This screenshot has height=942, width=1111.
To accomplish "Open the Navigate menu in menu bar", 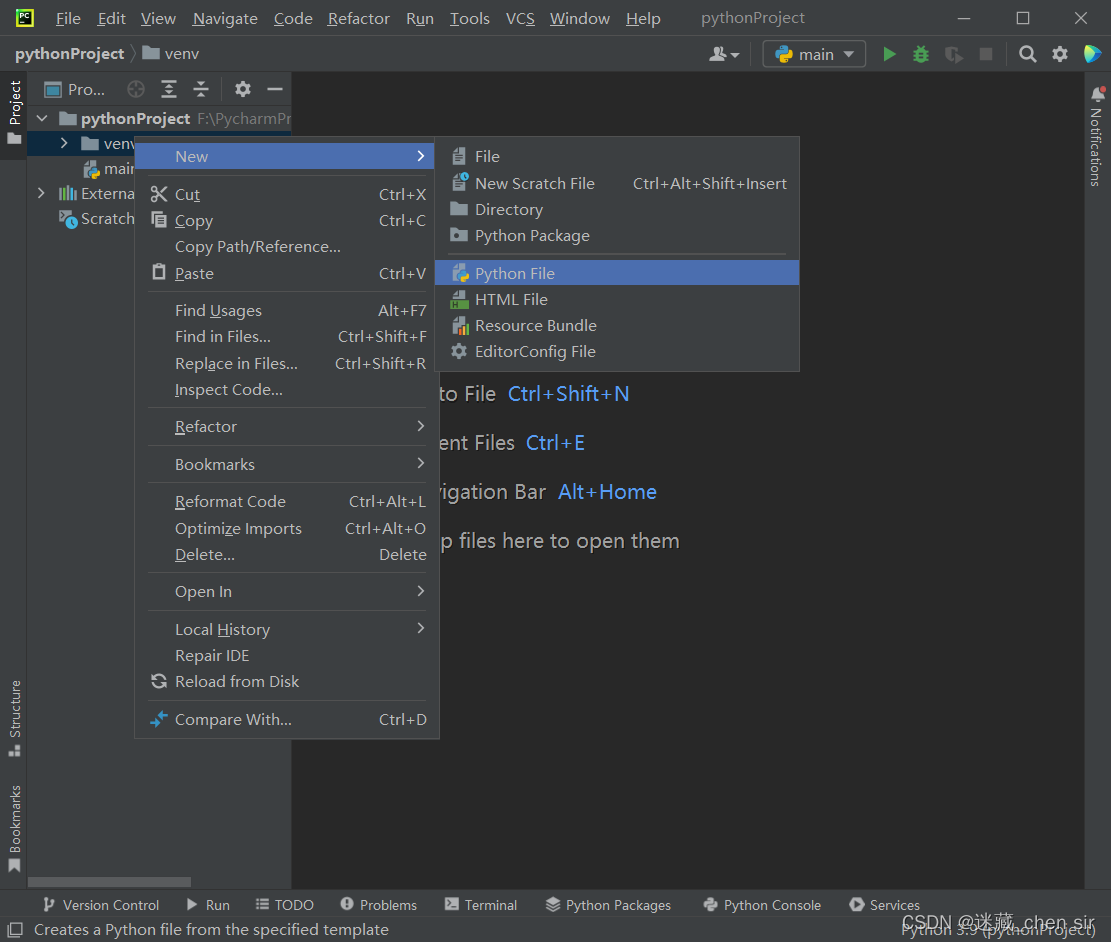I will point(225,18).
